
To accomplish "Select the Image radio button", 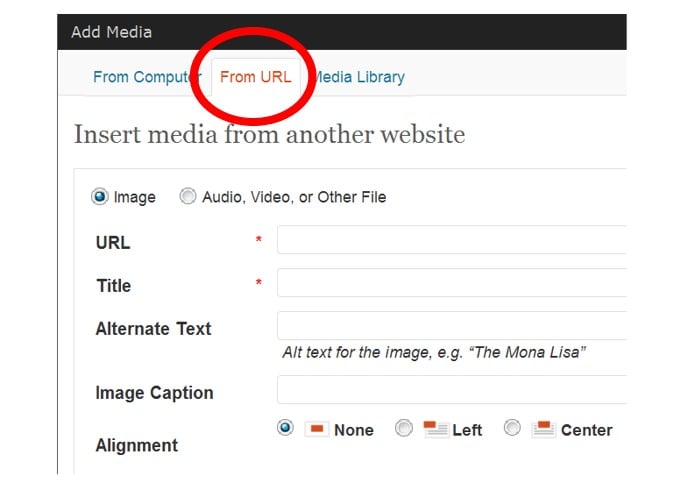I will point(100,196).
